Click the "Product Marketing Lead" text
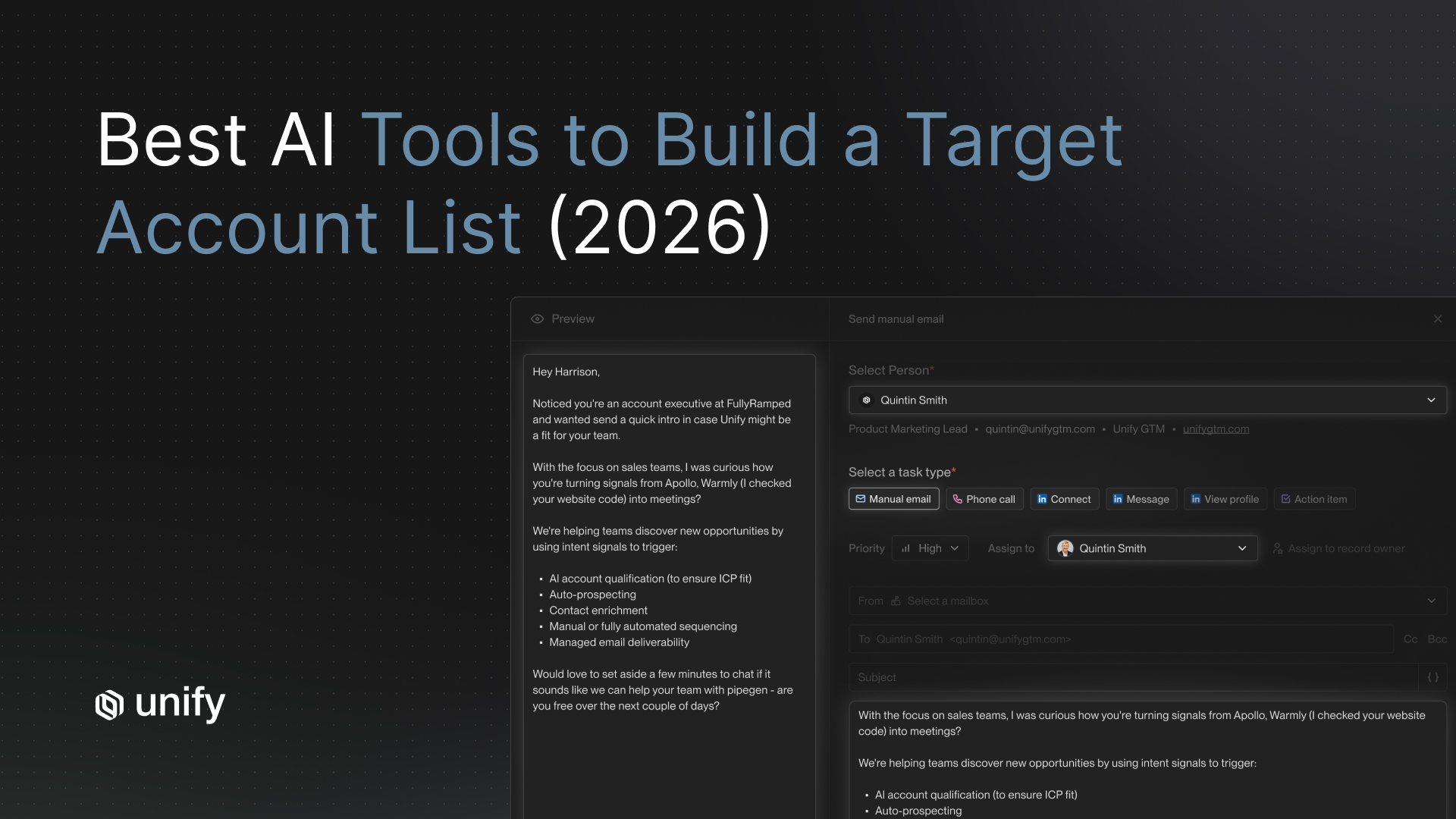This screenshot has width=1456, height=819. pos(908,429)
